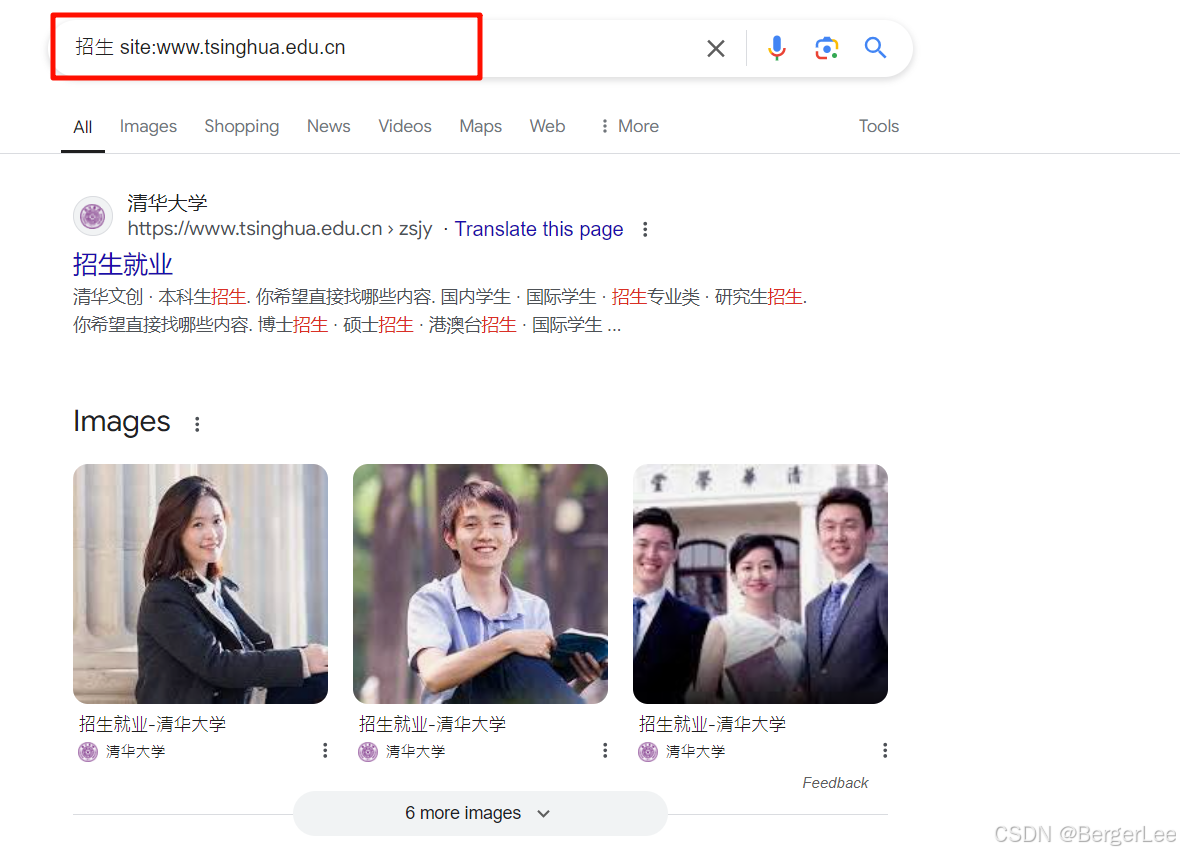Click the X to clear search query
The image size is (1180, 854).
pyautogui.click(x=715, y=48)
